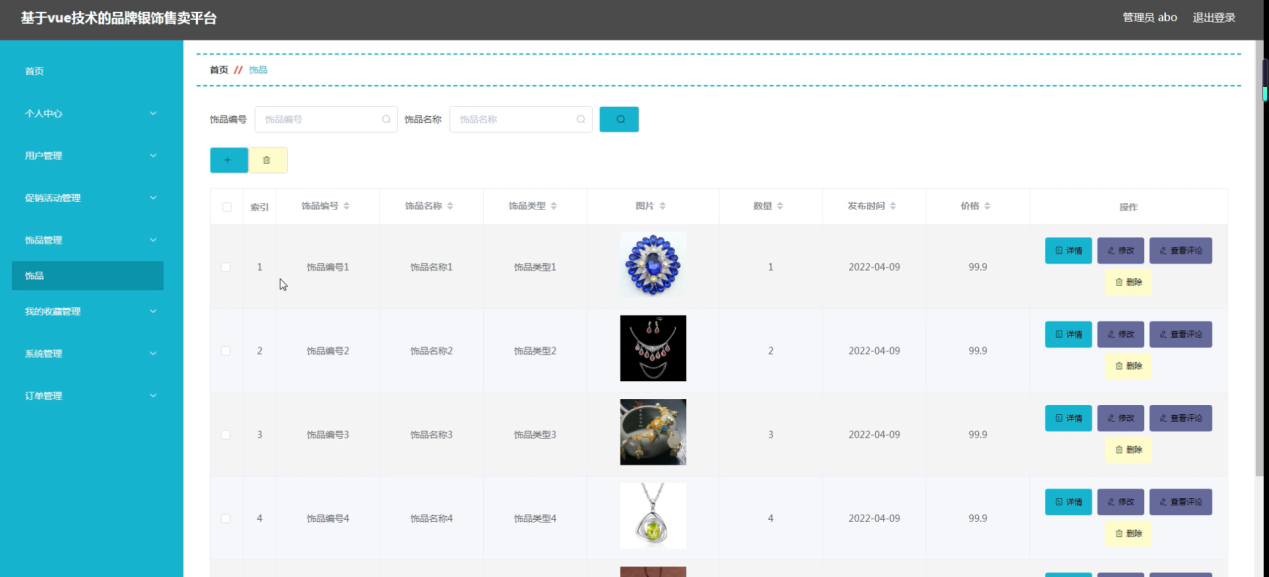Click the green pendant thumbnail
The width and height of the screenshot is (1269, 577).
click(653, 516)
